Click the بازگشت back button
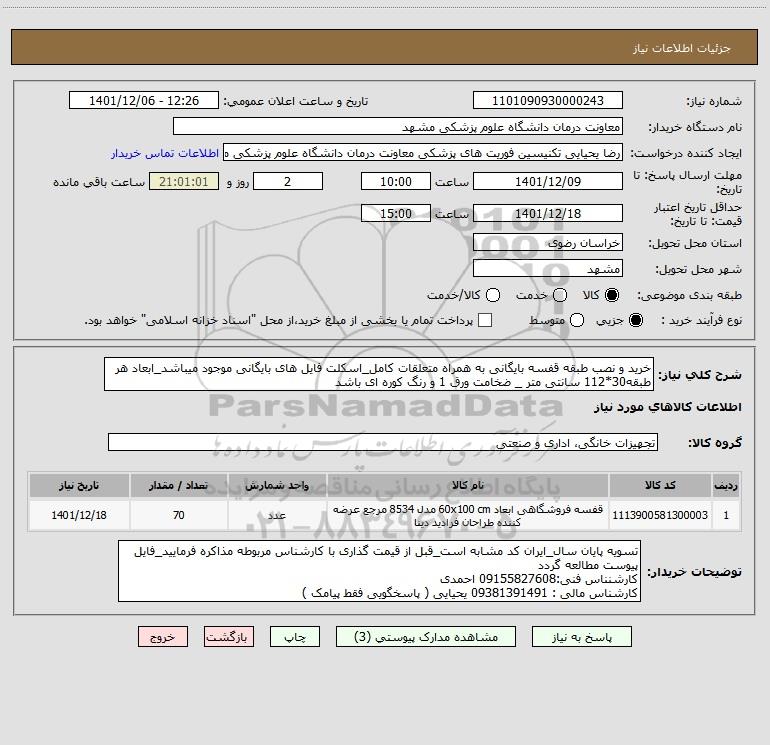This screenshot has width=770, height=745. 229,637
